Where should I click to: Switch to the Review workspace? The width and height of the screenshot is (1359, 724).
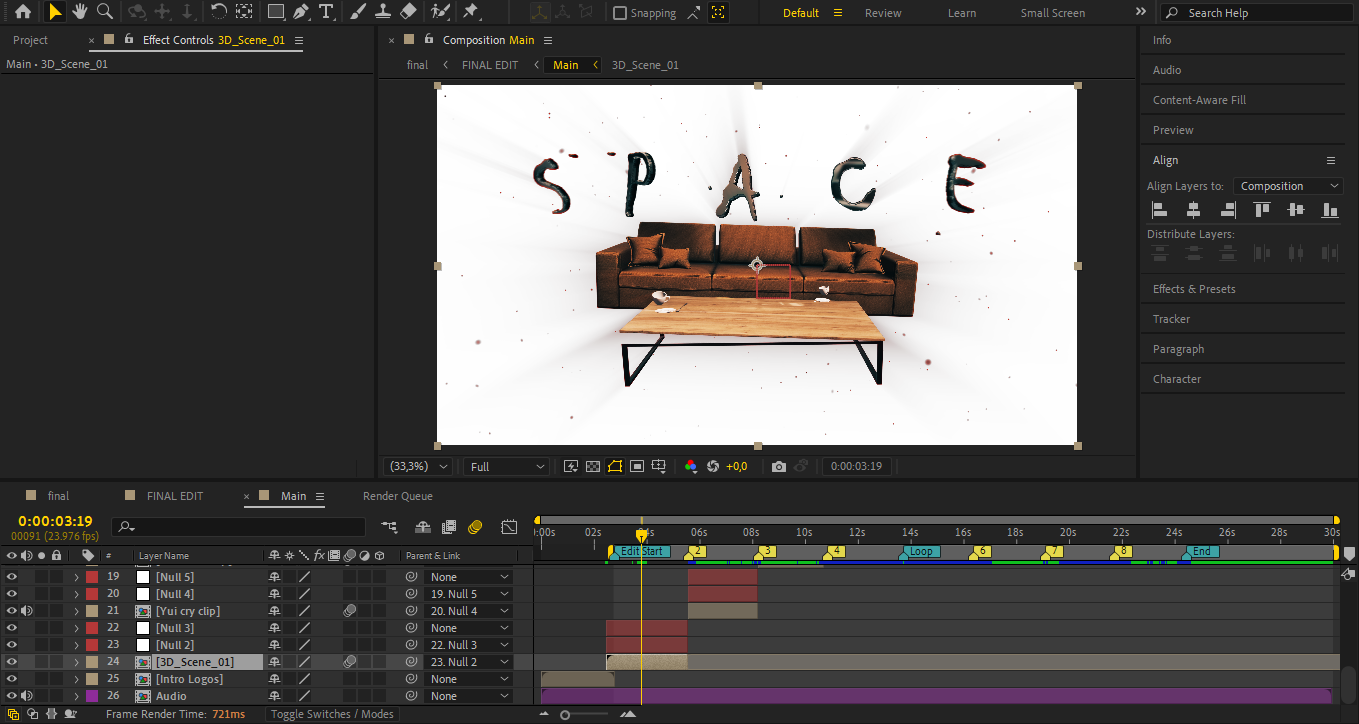[882, 13]
